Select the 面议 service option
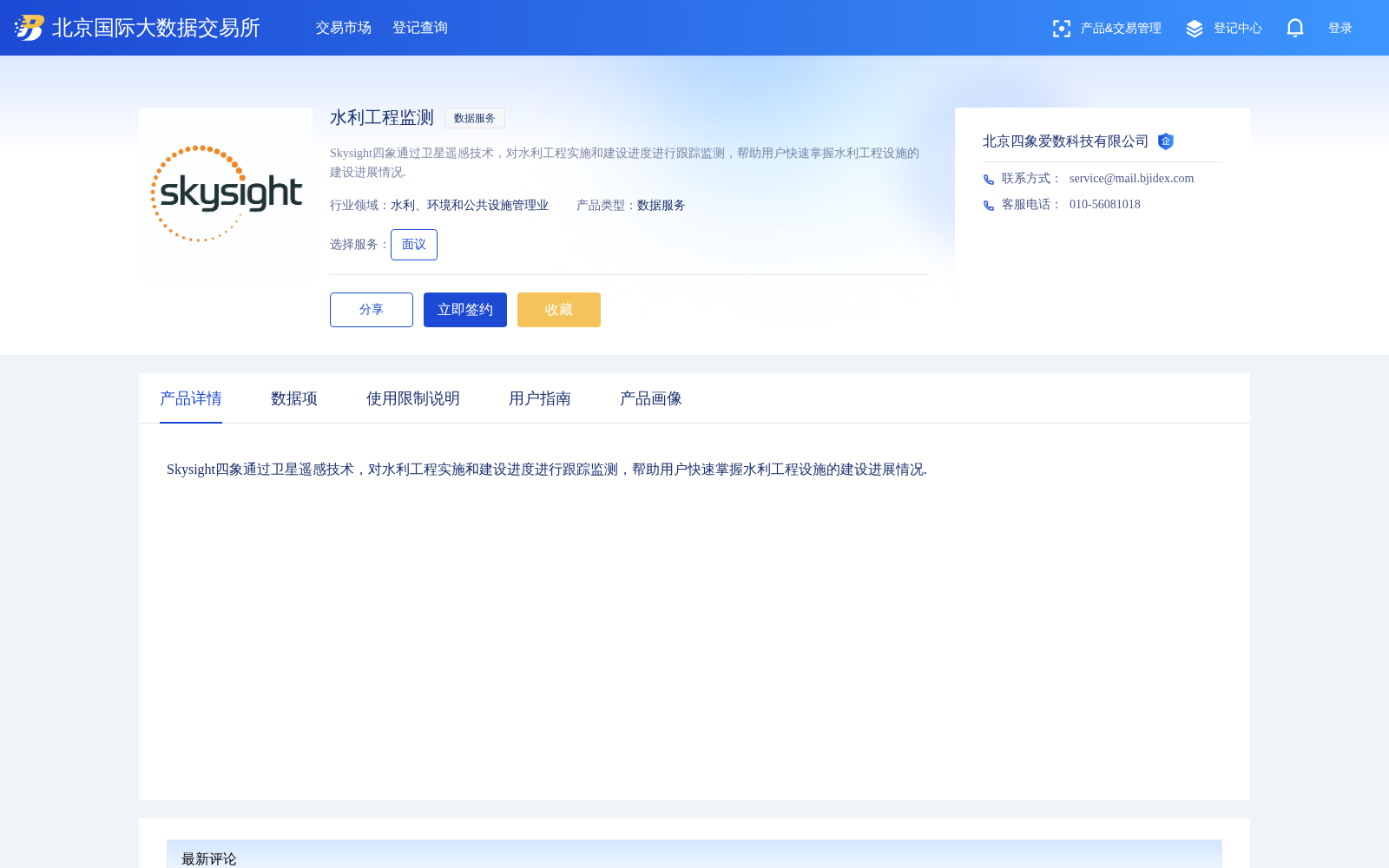The height and width of the screenshot is (868, 1389). (x=414, y=245)
